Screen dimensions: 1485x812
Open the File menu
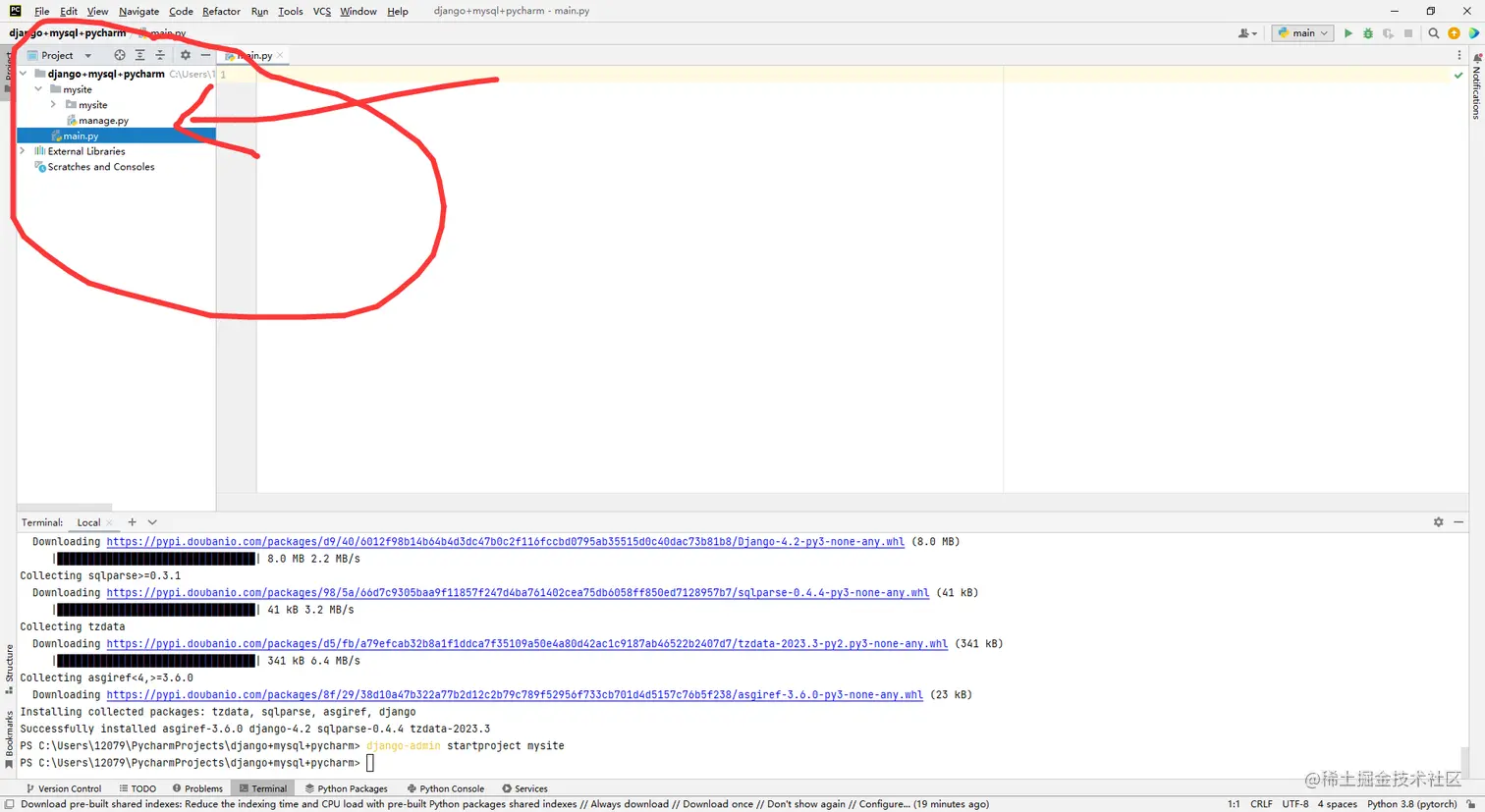(x=41, y=11)
